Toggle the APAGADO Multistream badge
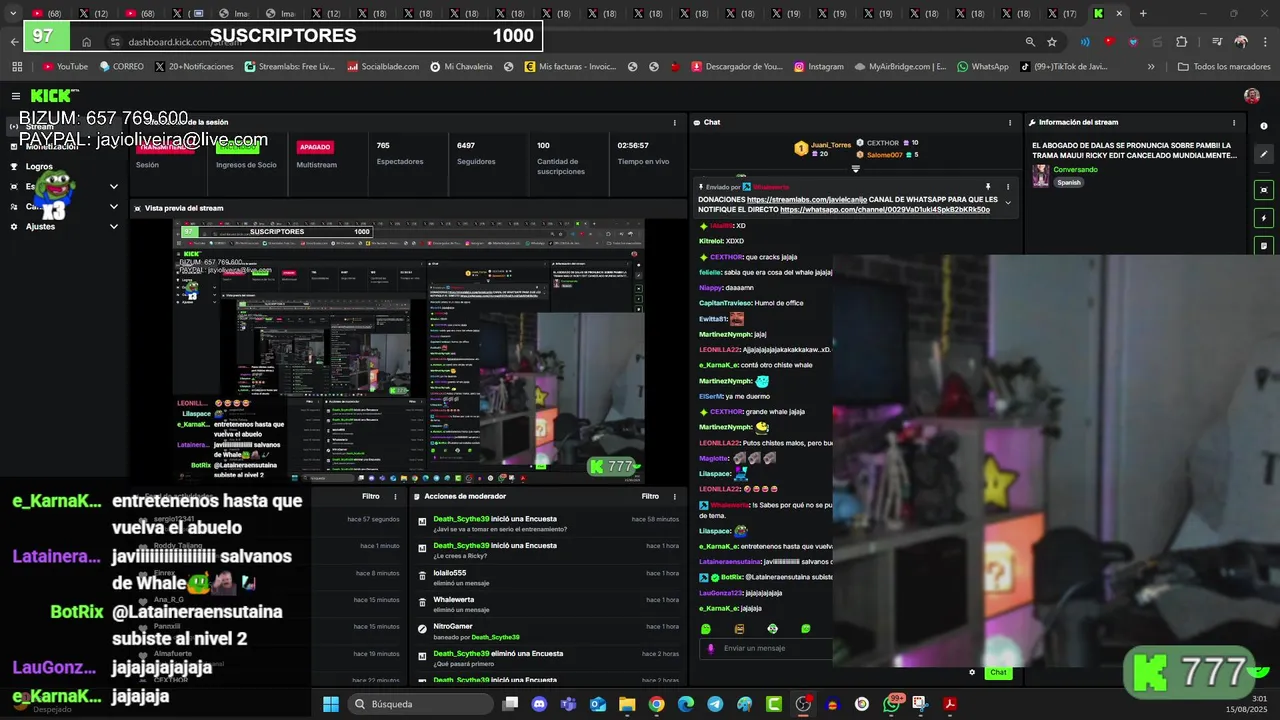The width and height of the screenshot is (1280, 720). 315,147
